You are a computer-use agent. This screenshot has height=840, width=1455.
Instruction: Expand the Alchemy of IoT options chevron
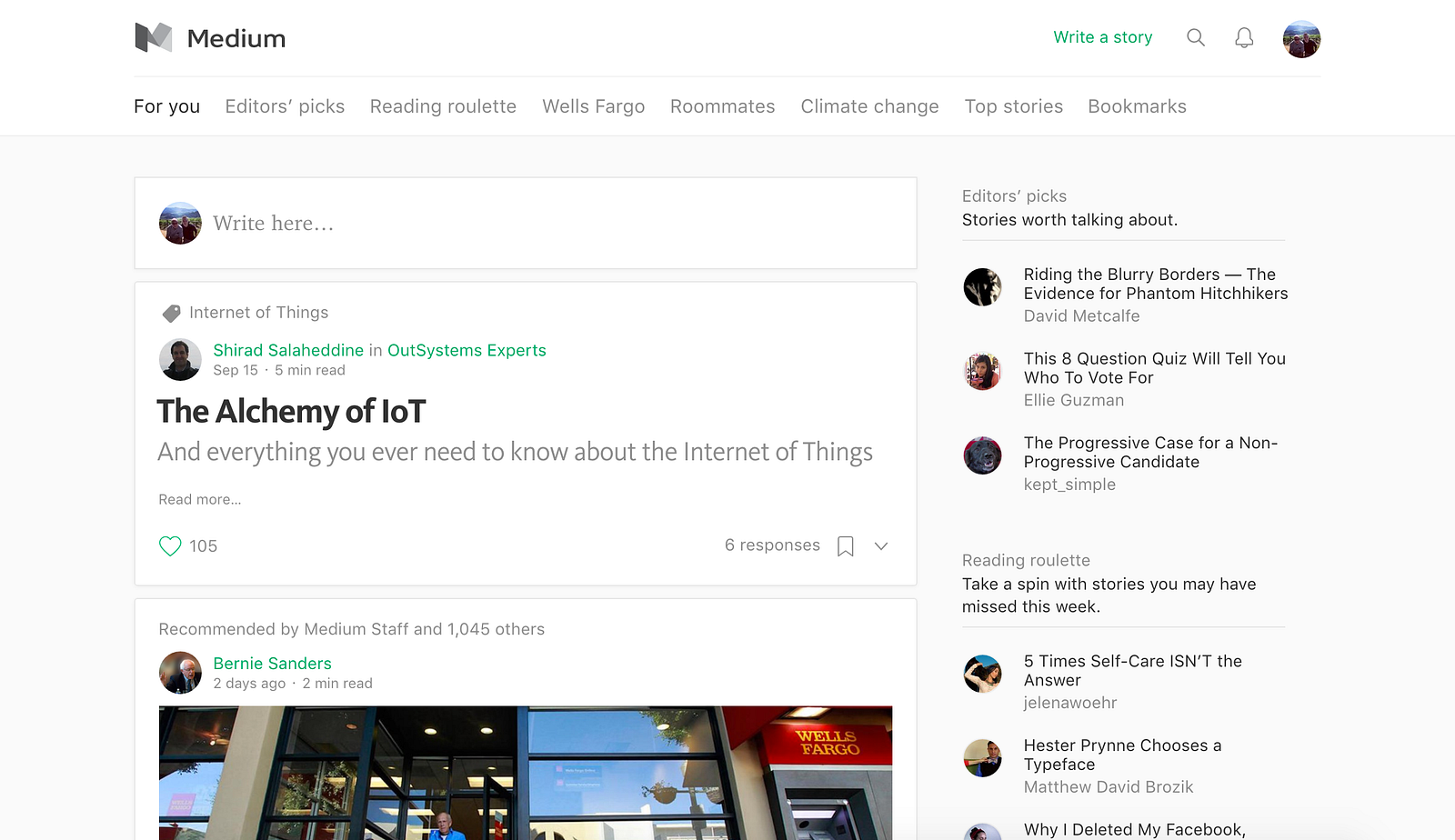[x=881, y=545]
